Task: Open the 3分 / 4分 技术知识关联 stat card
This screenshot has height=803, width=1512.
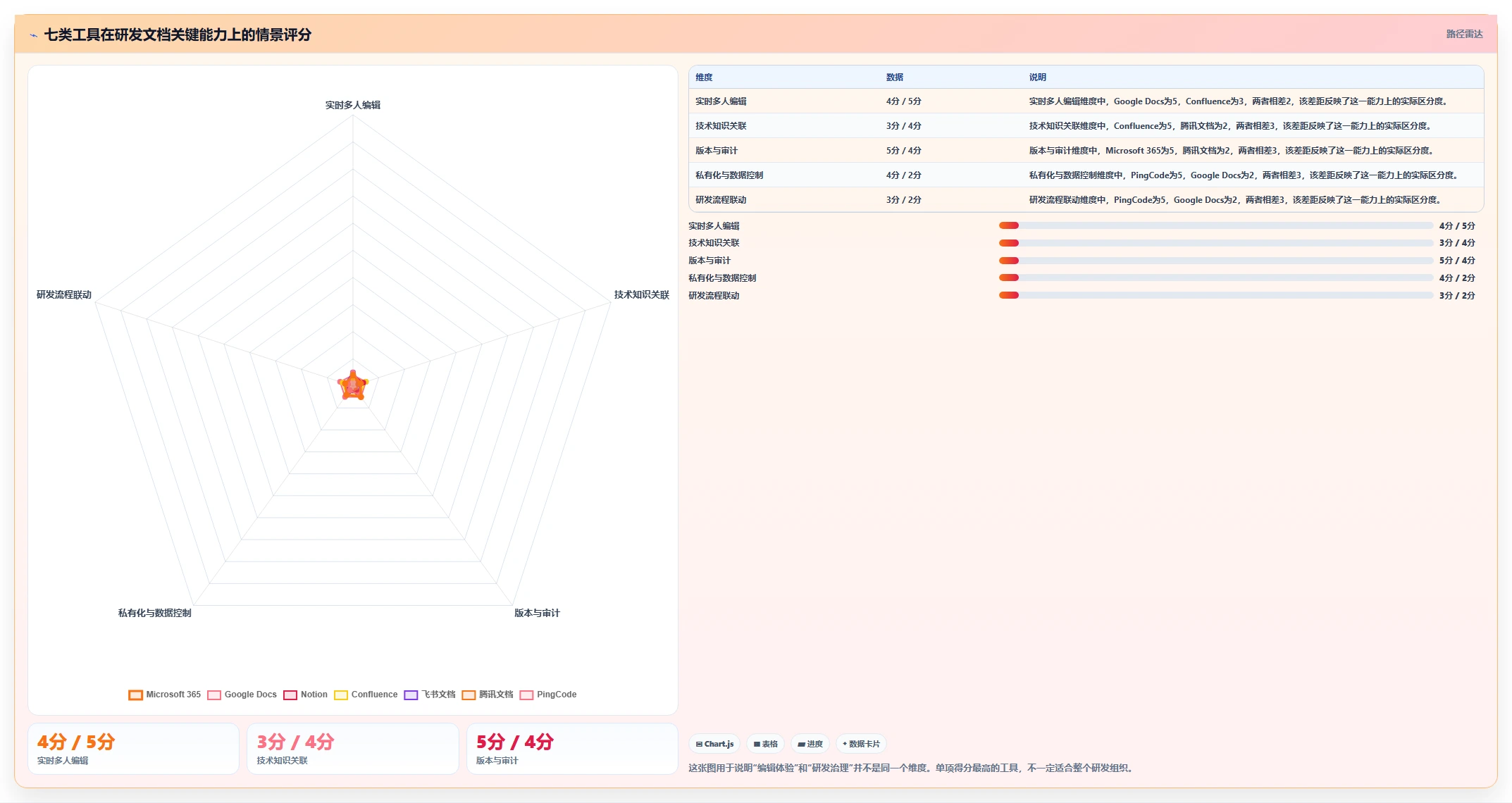Action: (353, 749)
